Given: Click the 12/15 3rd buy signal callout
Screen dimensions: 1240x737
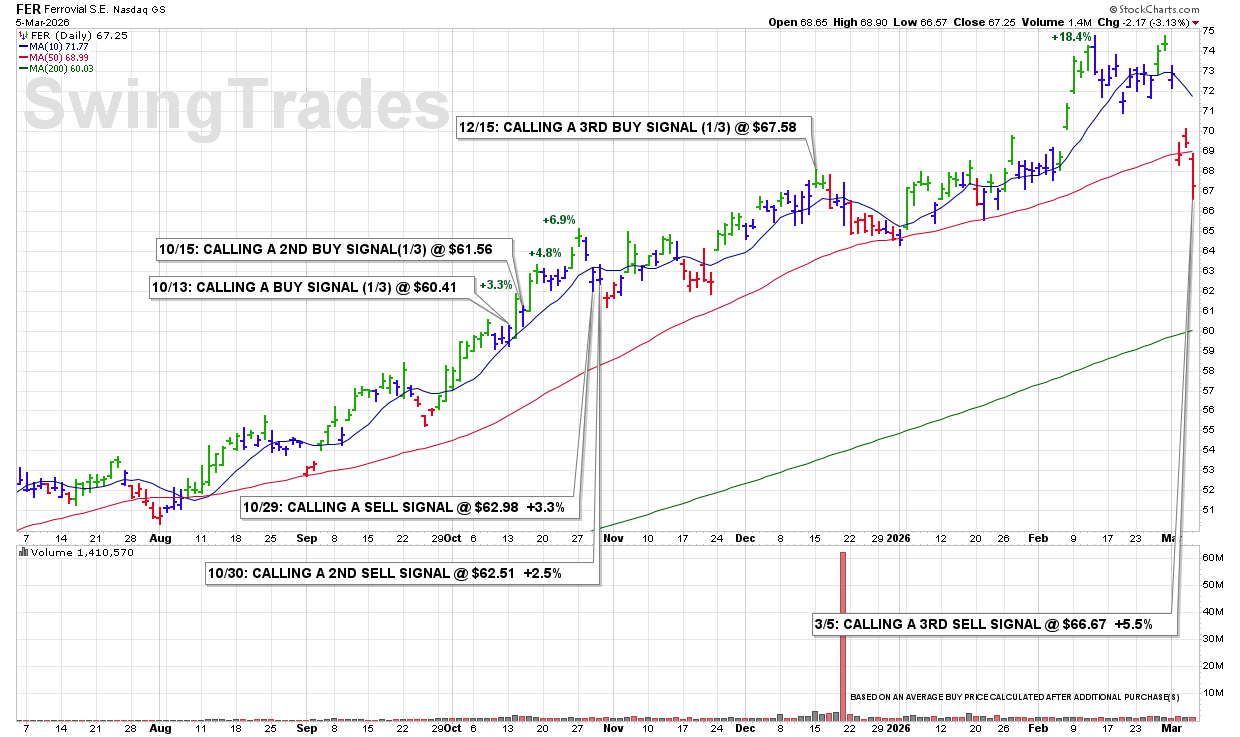Looking at the screenshot, I should (x=634, y=128).
